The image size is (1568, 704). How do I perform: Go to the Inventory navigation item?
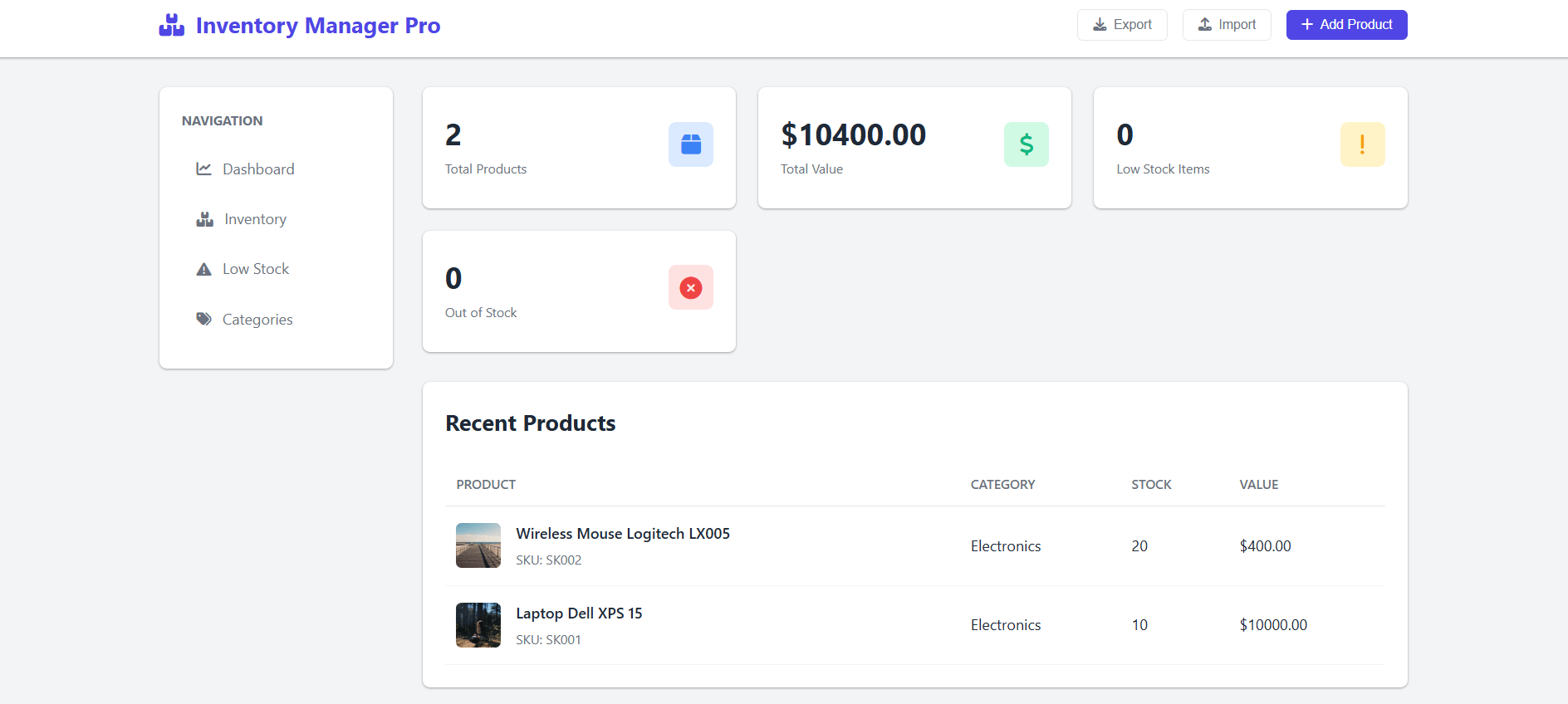coord(255,219)
